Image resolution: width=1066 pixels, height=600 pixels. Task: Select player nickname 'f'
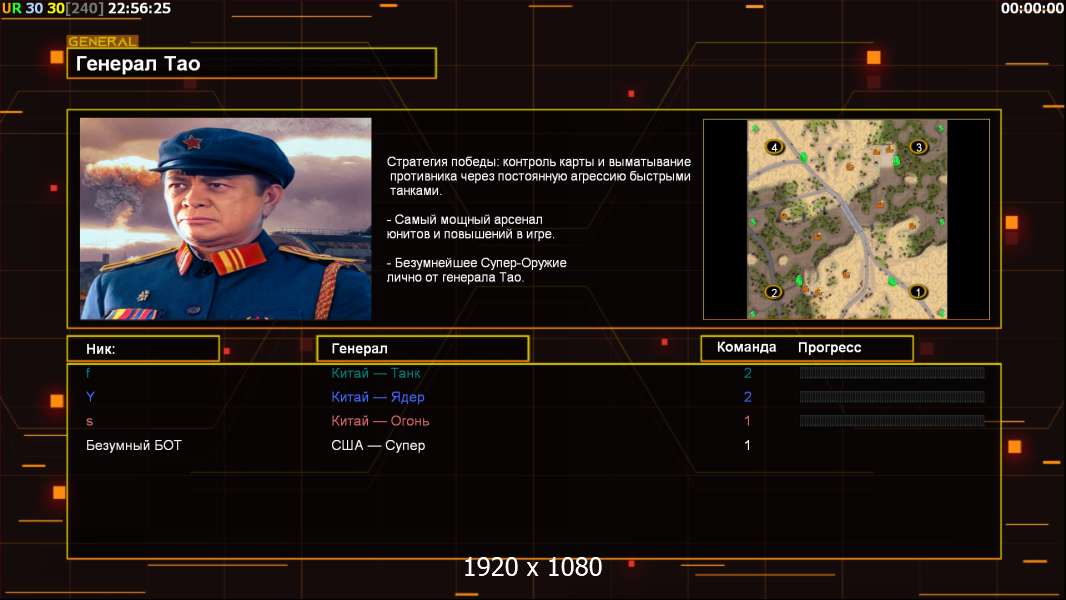click(x=88, y=373)
